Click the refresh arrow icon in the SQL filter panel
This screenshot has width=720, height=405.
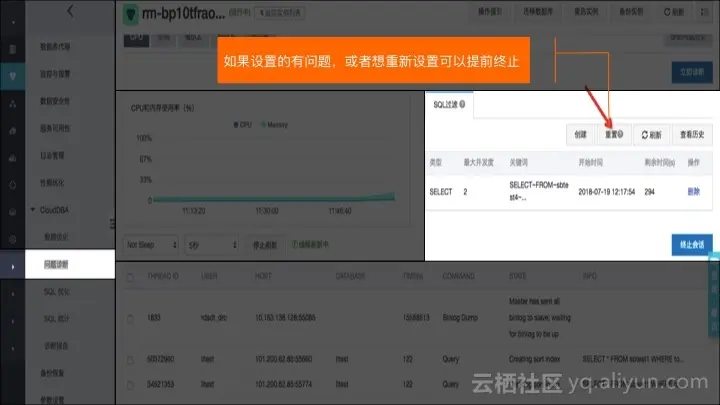645,135
